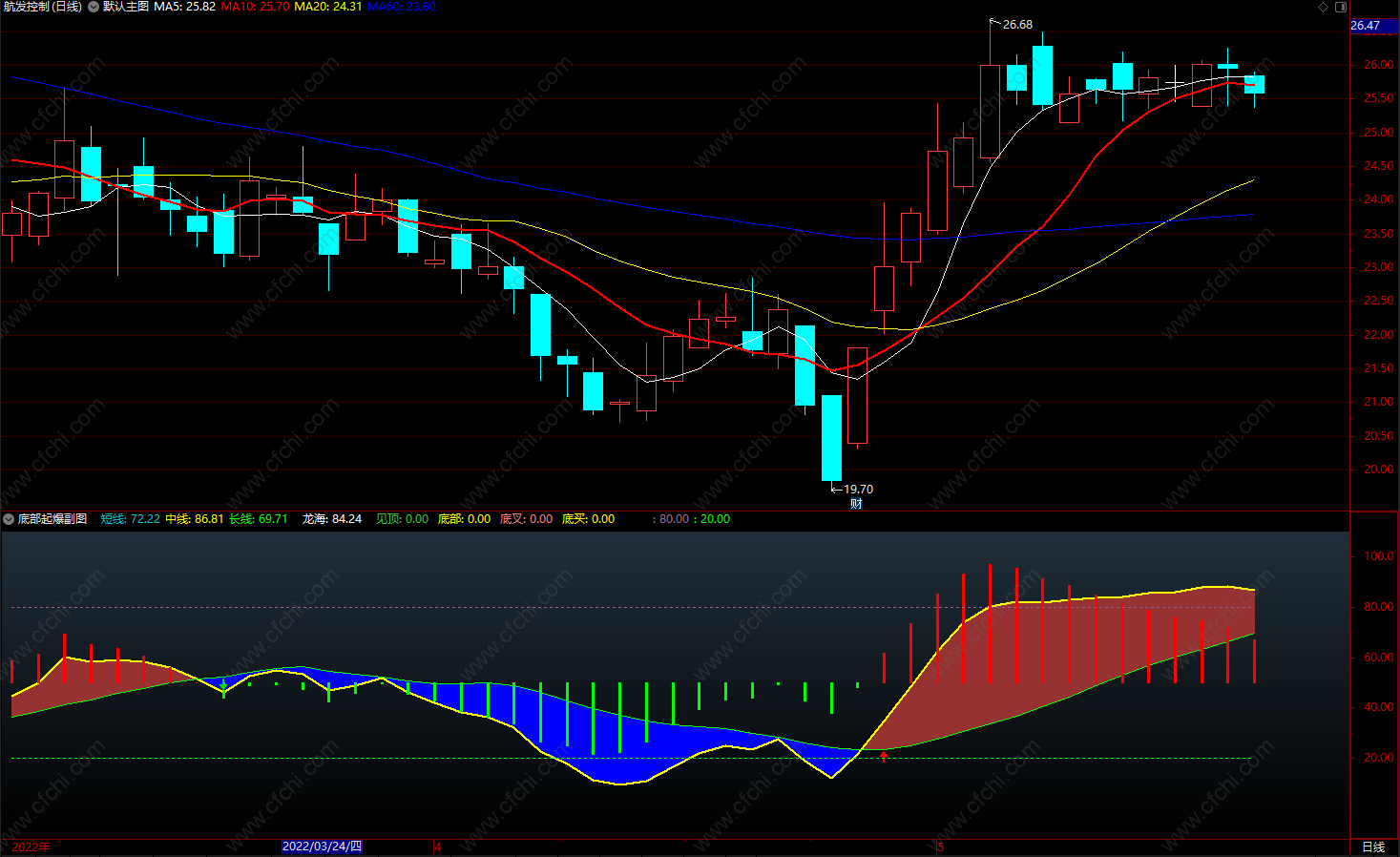Toggle the side panel icon at top right
1400x857 pixels.
point(1341,7)
